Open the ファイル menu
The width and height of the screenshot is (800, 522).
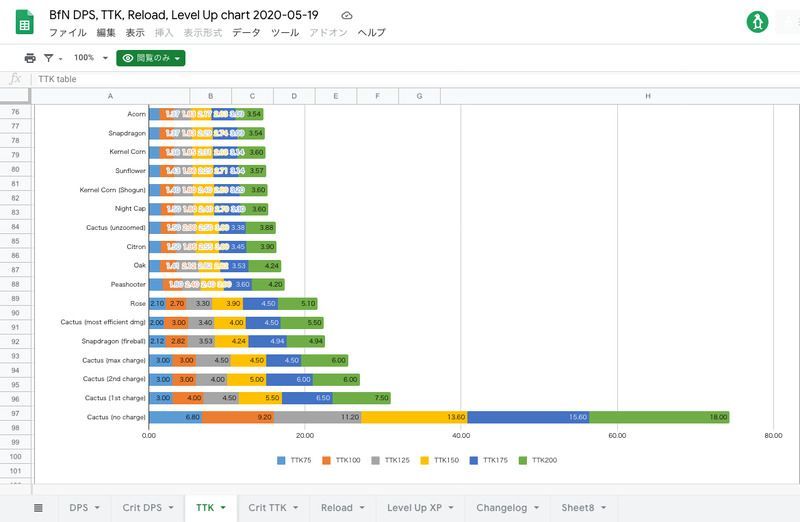click(x=67, y=33)
